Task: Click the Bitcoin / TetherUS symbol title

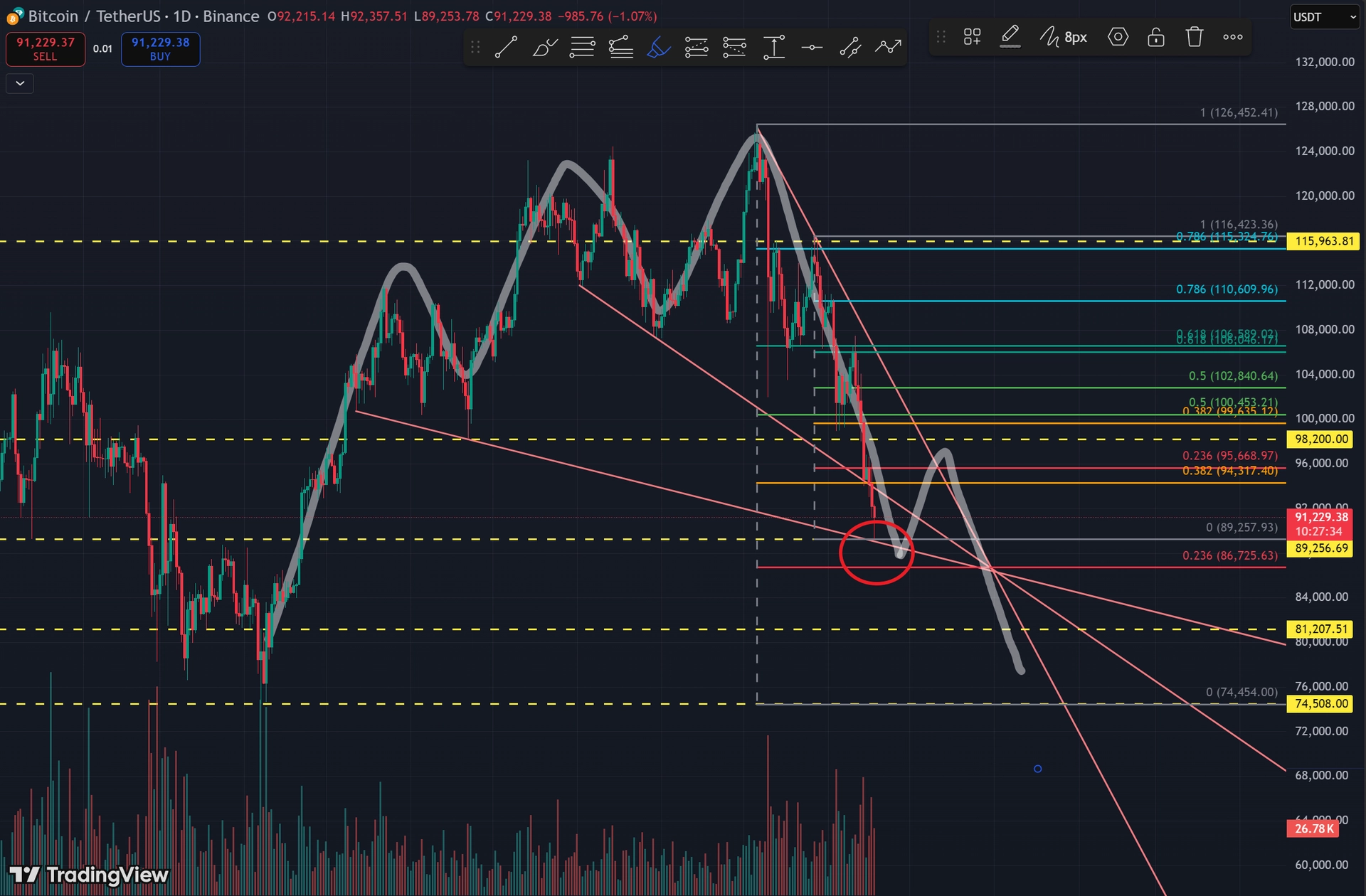Action: (143, 16)
